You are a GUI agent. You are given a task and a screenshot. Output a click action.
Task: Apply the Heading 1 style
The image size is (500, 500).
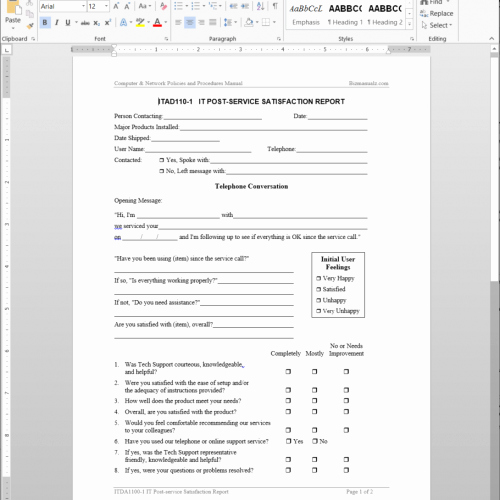click(345, 15)
